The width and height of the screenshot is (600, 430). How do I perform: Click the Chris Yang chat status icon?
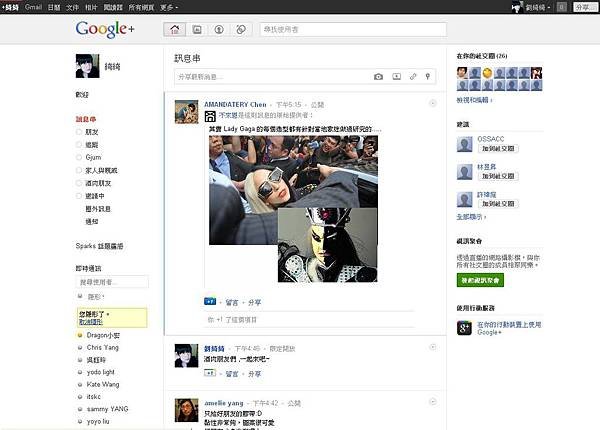pyautogui.click(x=80, y=347)
